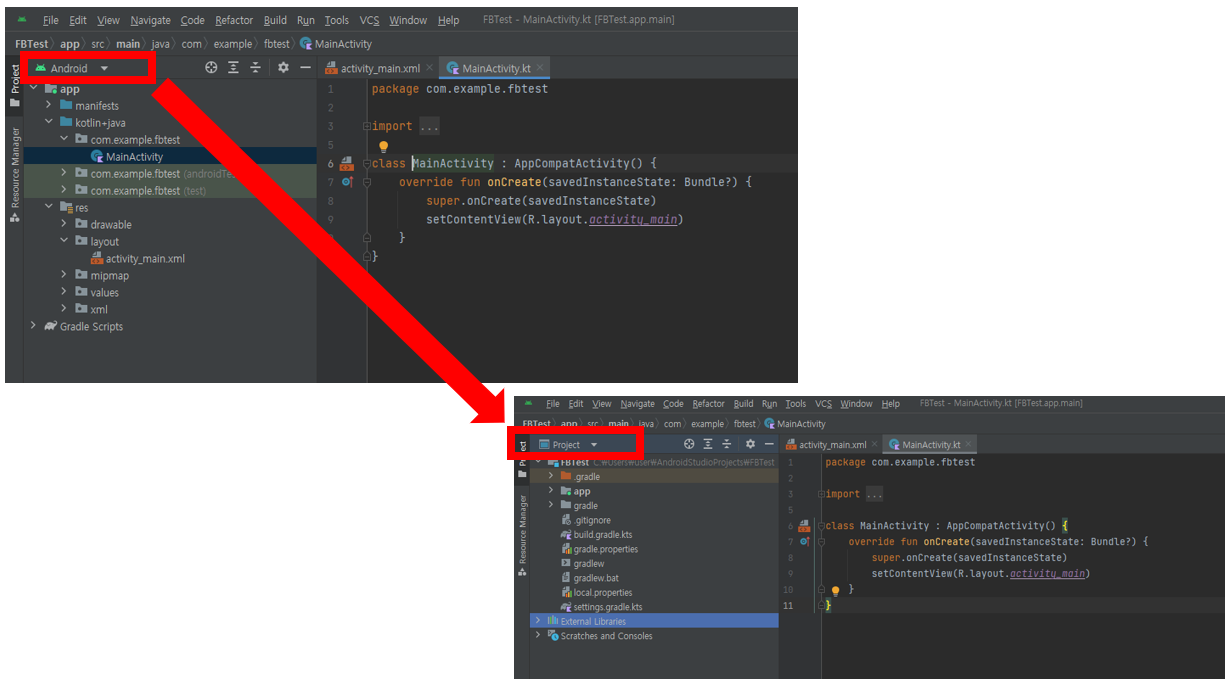Screen dimensions: 1230x683
Task: Toggle Resource Manager side tab in upper window
Action: point(15,175)
